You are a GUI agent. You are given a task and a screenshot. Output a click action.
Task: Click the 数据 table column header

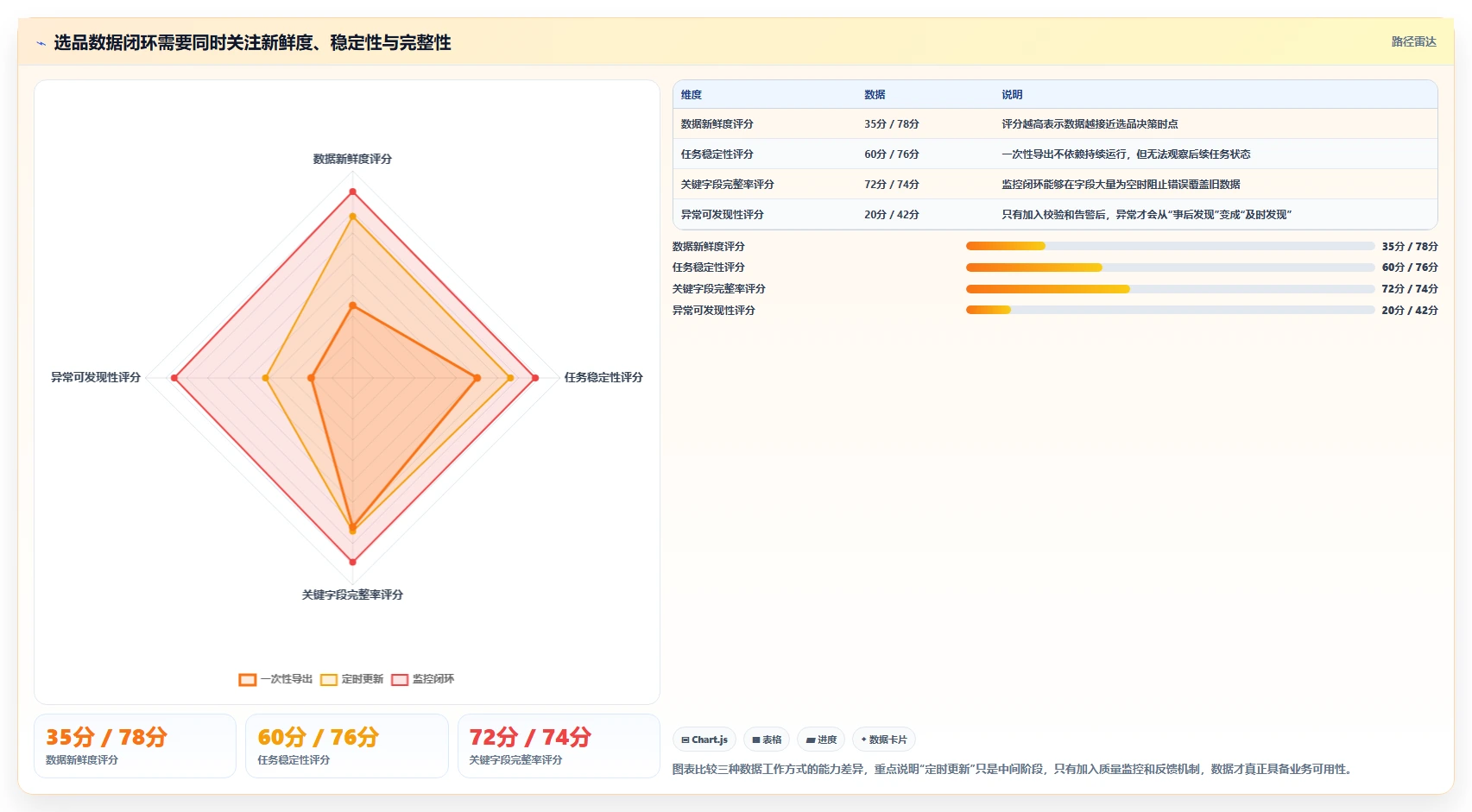click(875, 95)
